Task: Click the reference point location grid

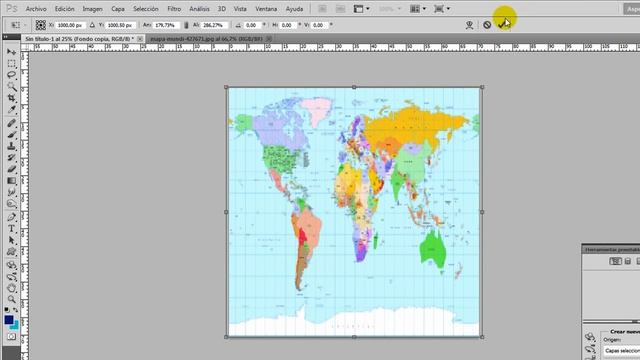Action: 40,25
